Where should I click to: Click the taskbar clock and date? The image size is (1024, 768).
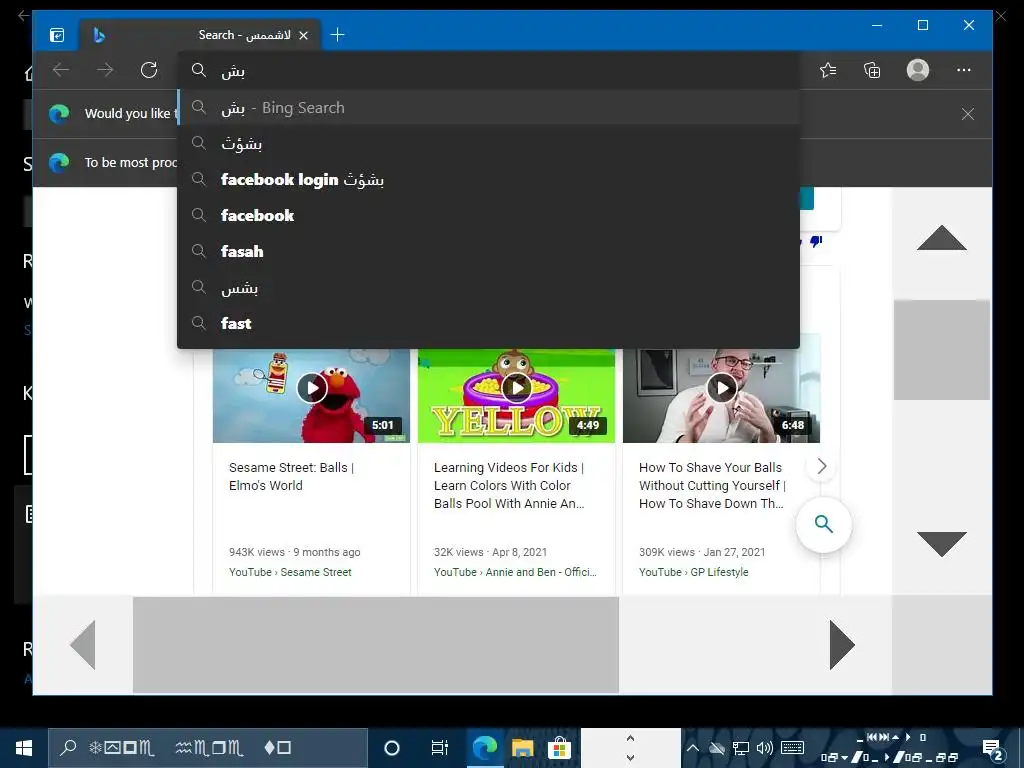pyautogui.click(x=889, y=748)
